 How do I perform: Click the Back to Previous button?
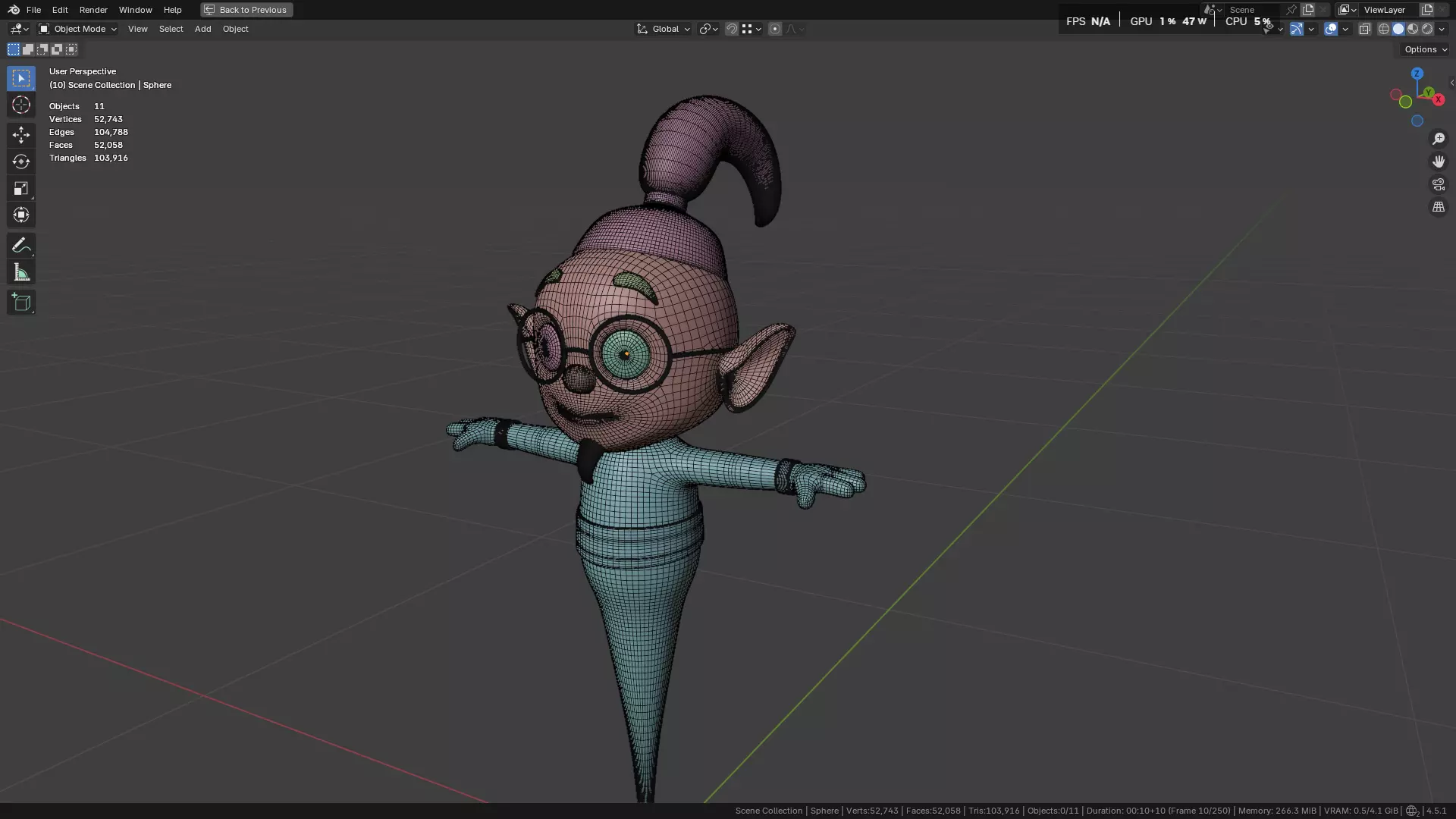pyautogui.click(x=246, y=10)
